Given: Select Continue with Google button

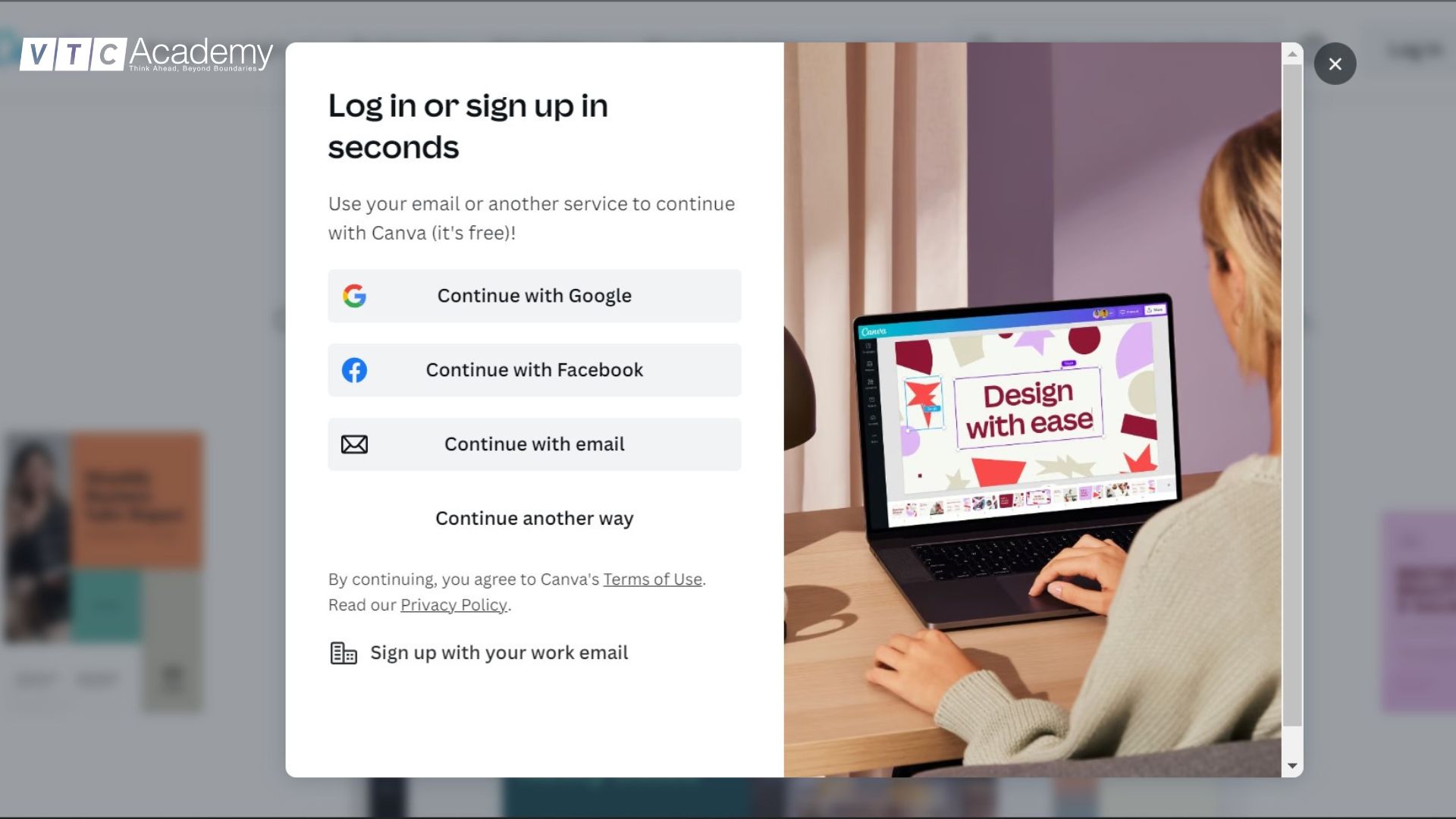Looking at the screenshot, I should click(x=534, y=295).
